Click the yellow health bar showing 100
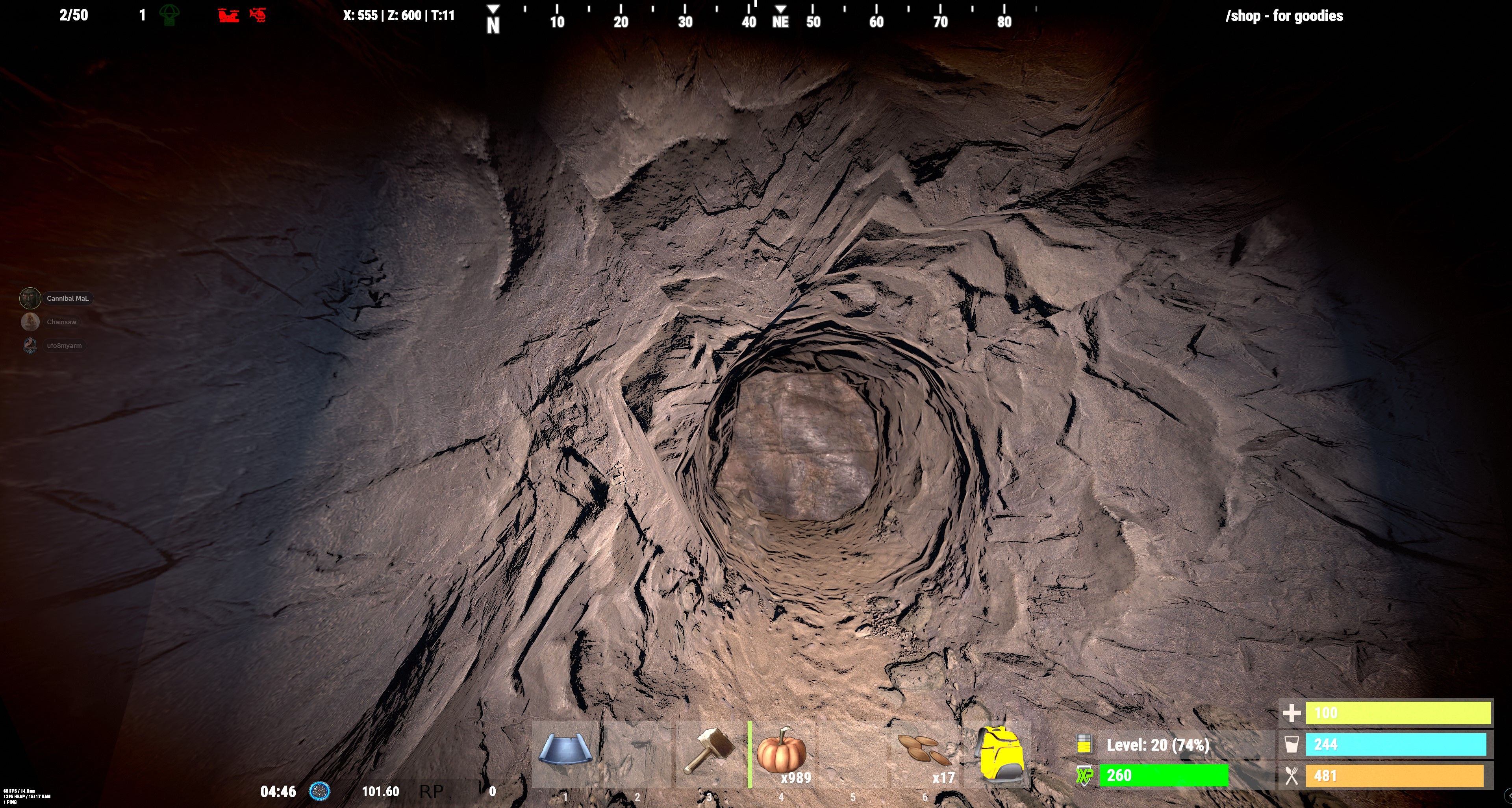 point(1397,713)
